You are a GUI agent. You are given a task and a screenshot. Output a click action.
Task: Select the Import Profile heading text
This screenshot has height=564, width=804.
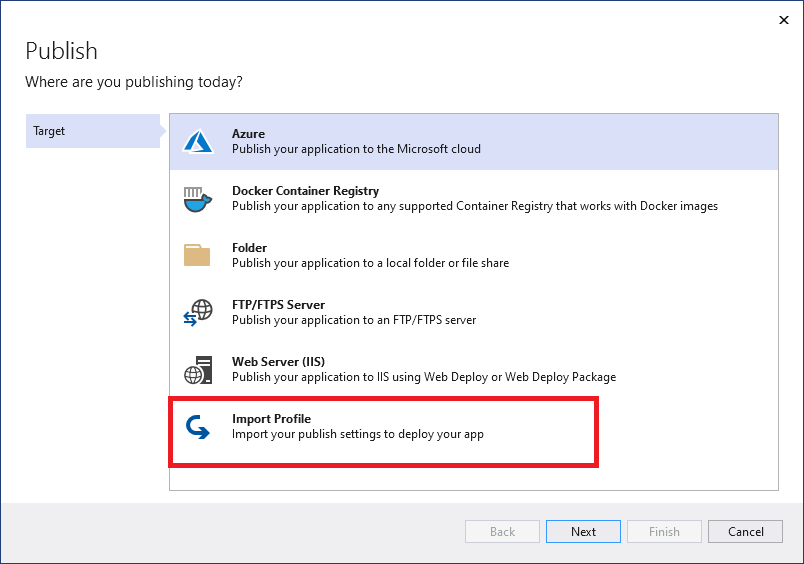[x=272, y=419]
